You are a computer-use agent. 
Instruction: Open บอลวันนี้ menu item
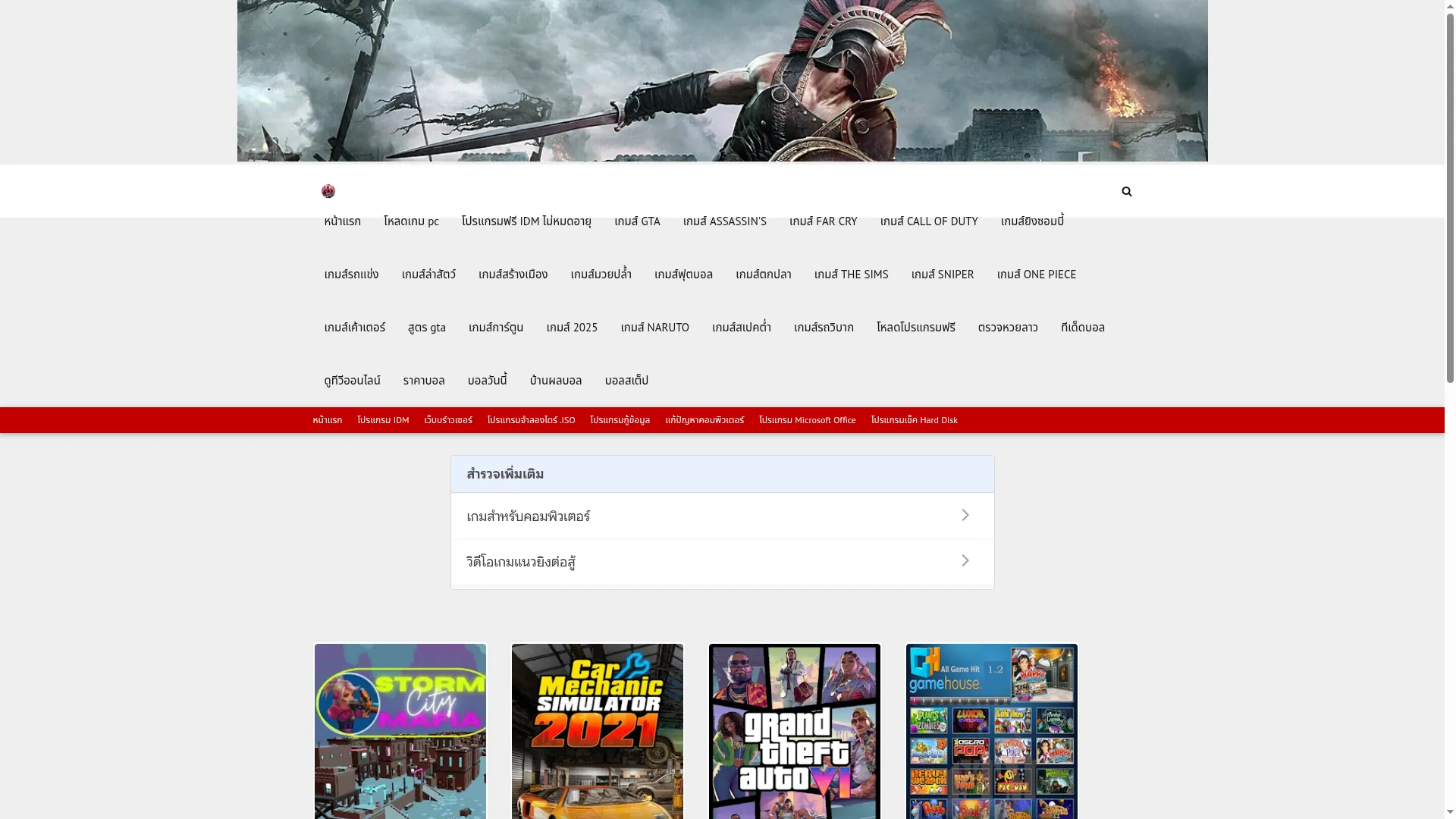pyautogui.click(x=487, y=381)
